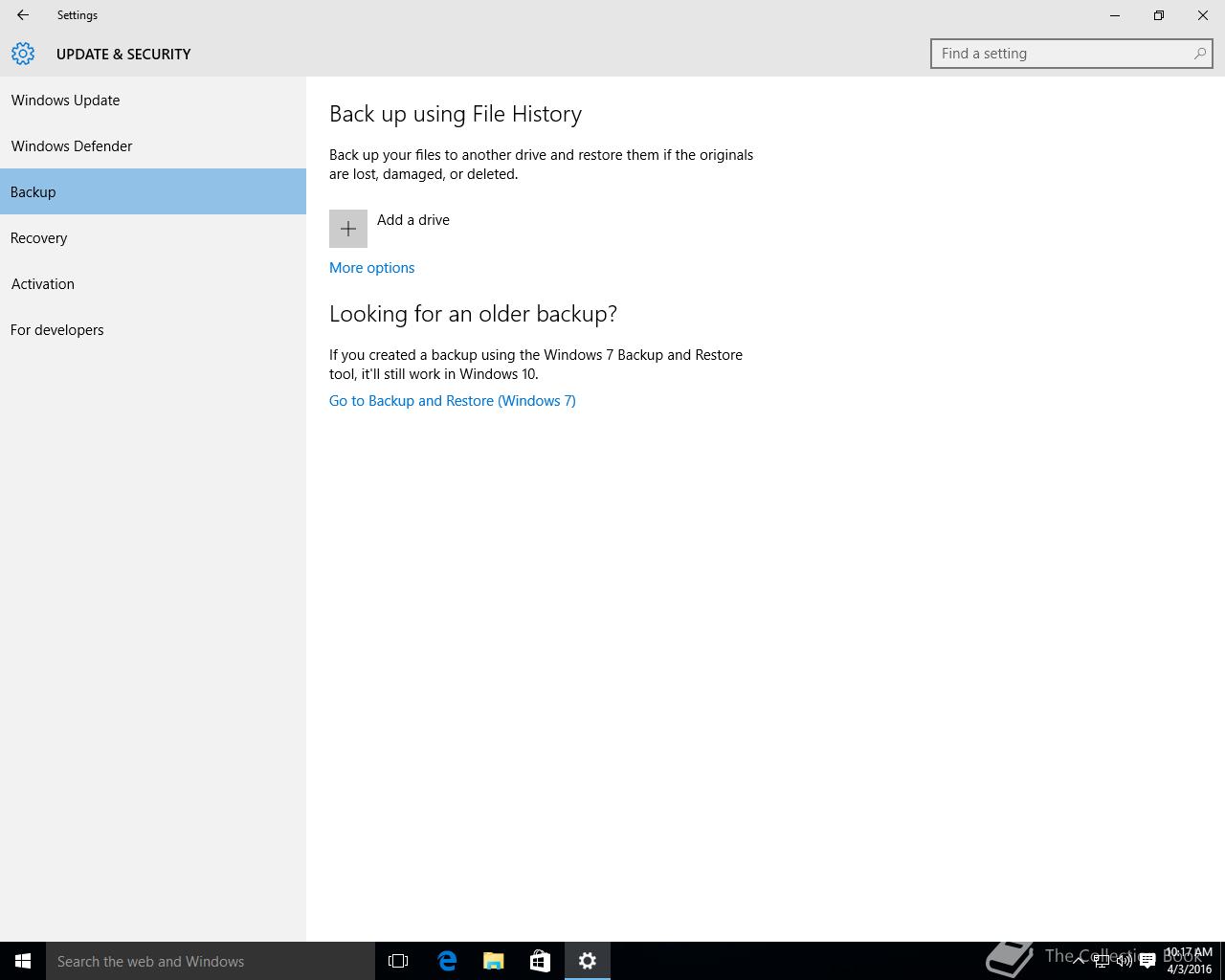Select Windows Defender in the sidebar

point(153,146)
